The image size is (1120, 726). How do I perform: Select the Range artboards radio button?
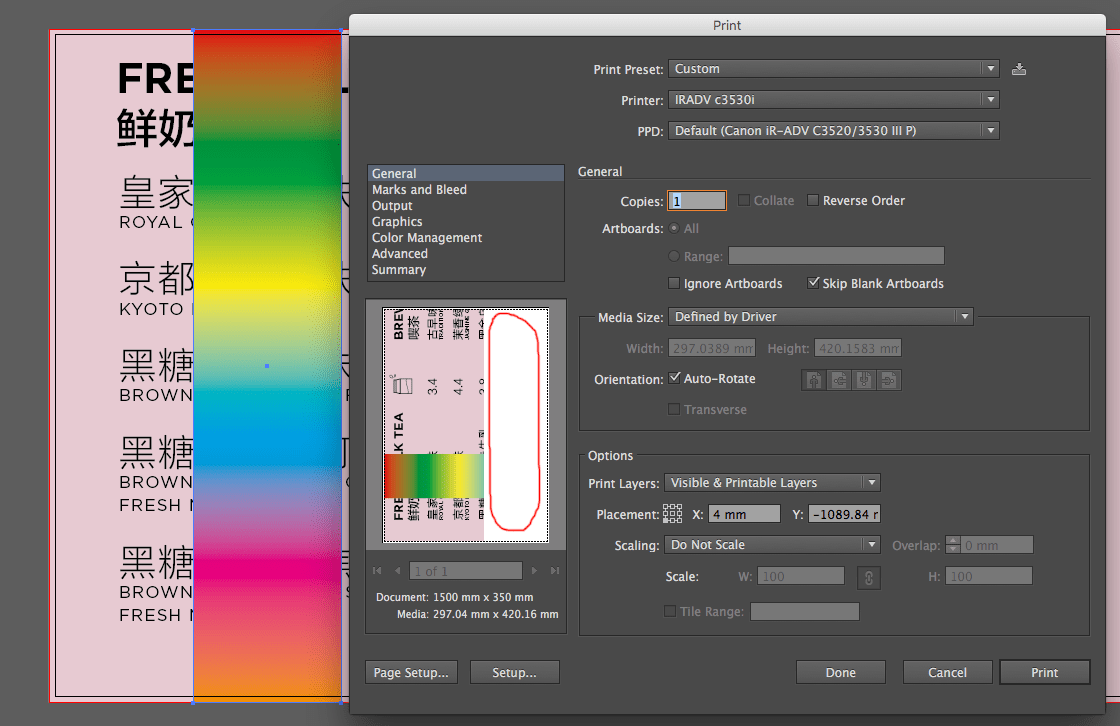click(x=674, y=256)
